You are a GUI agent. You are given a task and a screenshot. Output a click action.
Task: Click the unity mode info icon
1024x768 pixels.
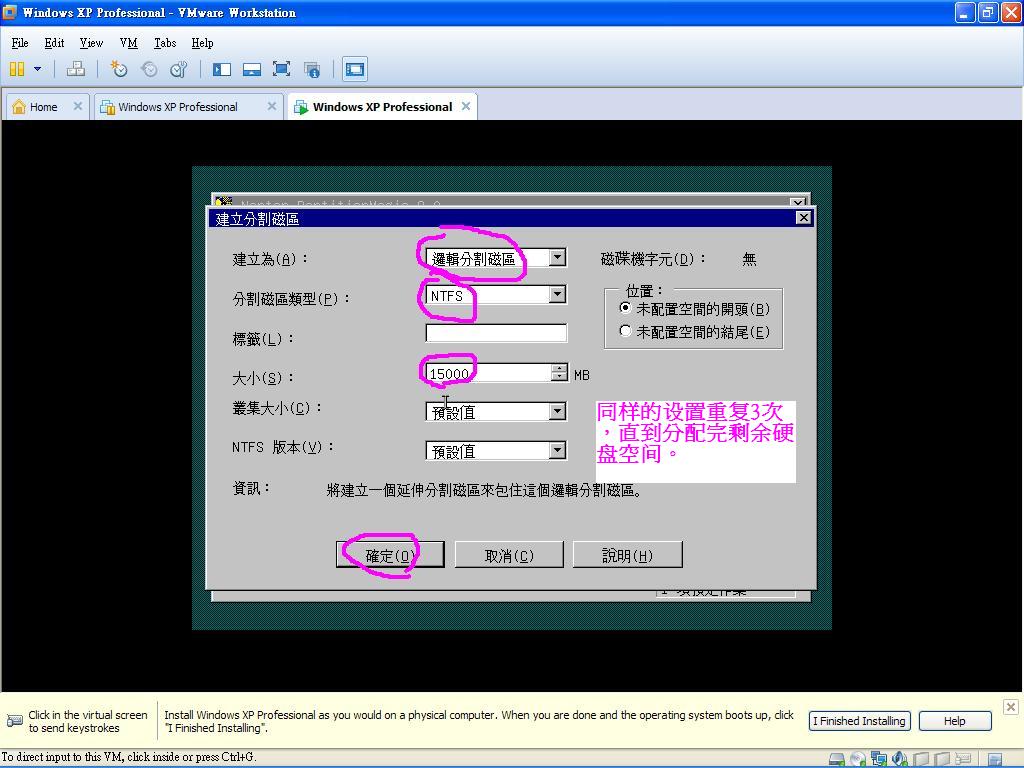click(312, 69)
